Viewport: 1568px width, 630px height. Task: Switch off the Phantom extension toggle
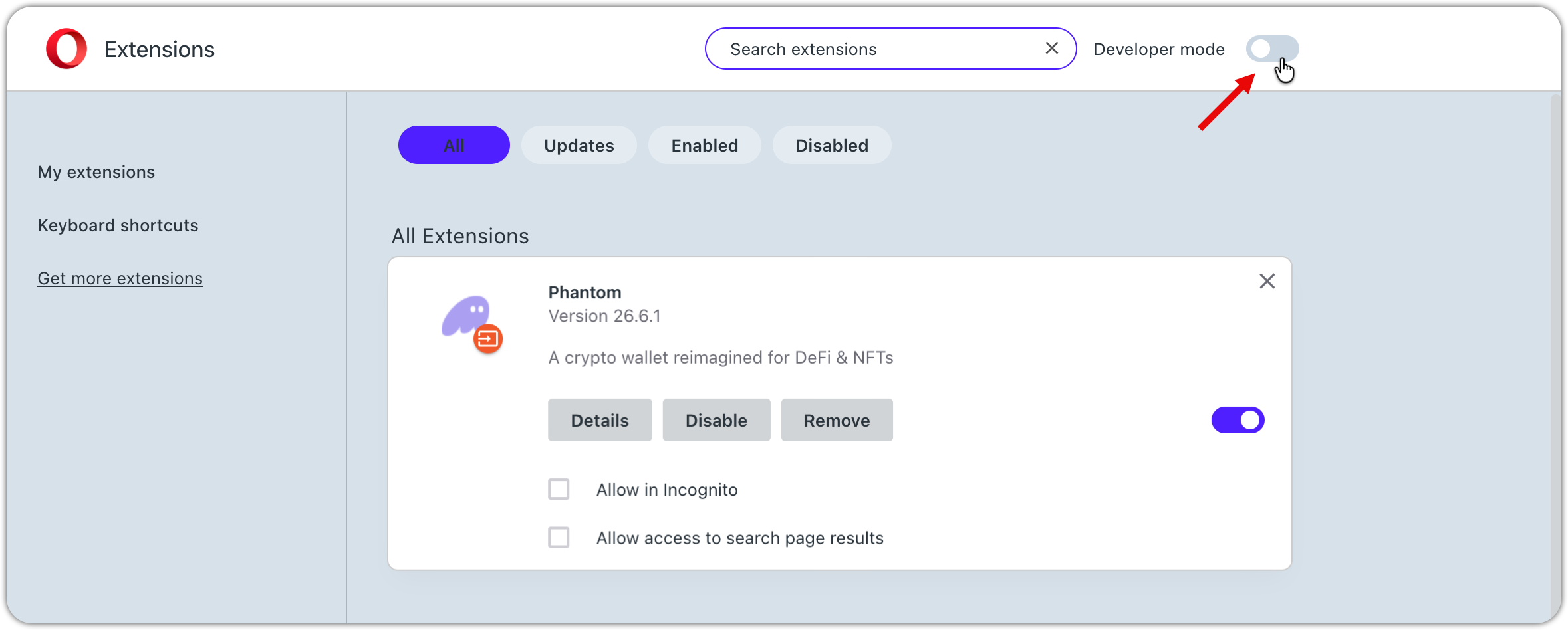(1237, 420)
